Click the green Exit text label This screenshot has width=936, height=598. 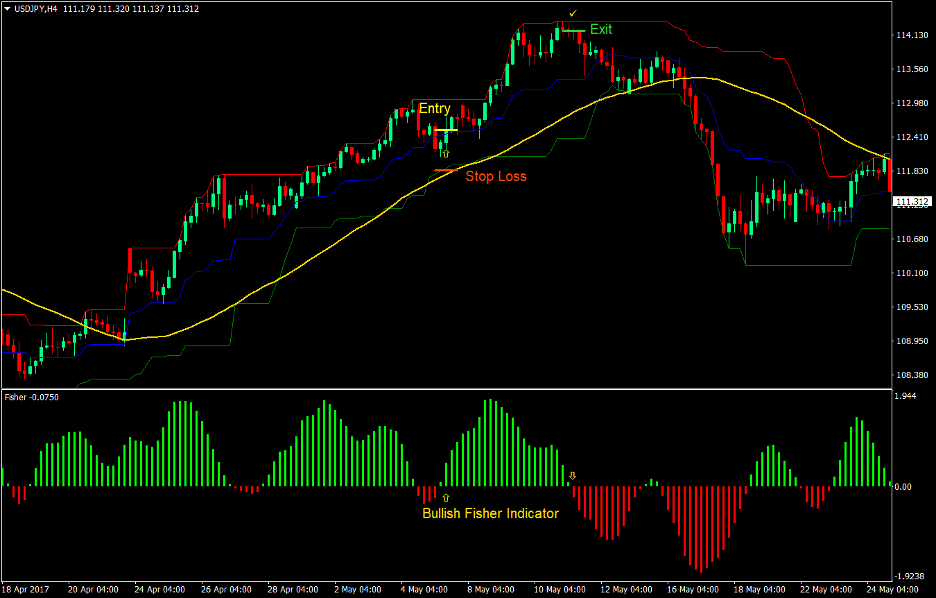[602, 29]
